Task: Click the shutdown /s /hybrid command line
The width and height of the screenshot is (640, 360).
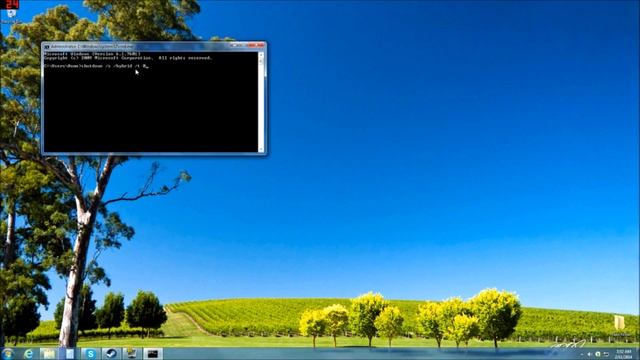Action: pyautogui.click(x=96, y=66)
